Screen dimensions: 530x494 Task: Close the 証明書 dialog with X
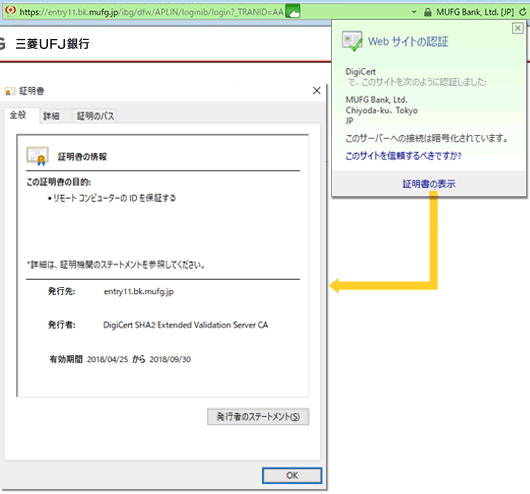point(317,91)
